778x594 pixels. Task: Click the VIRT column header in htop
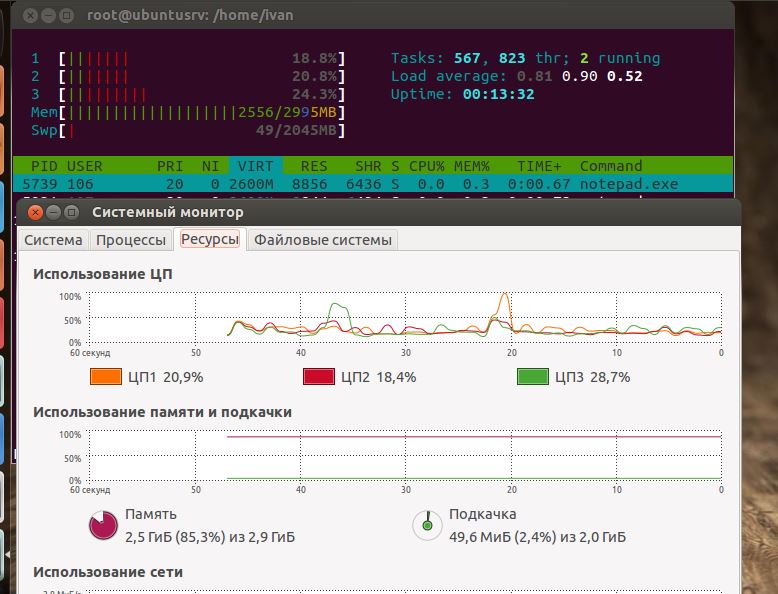(255, 166)
